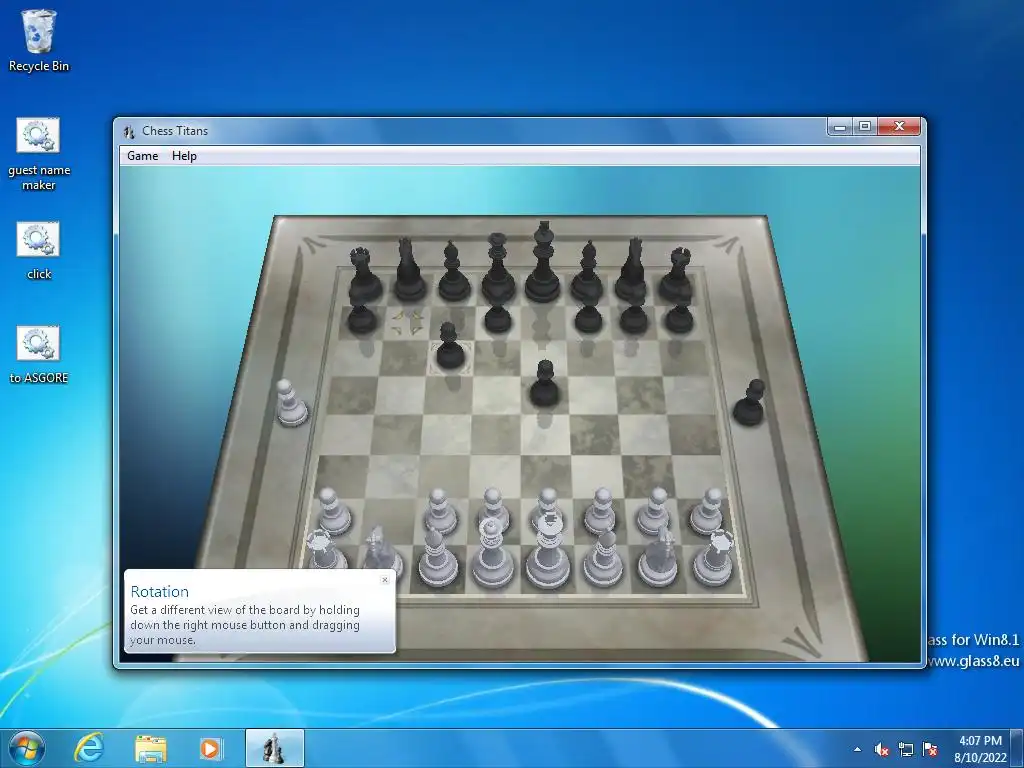
Task: Click the black pawn on highlighted c6 square
Action: [x=450, y=347]
